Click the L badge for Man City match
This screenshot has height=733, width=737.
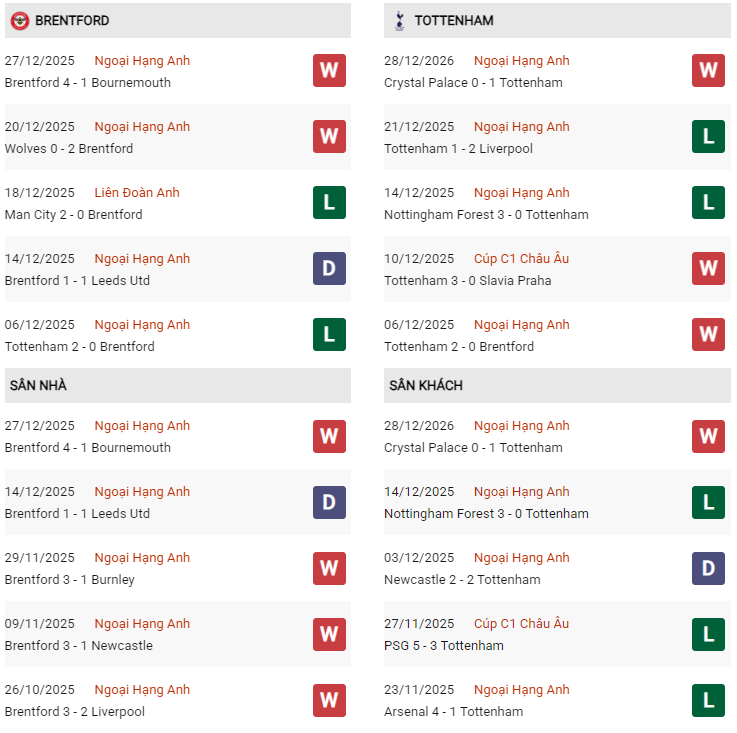click(x=329, y=203)
